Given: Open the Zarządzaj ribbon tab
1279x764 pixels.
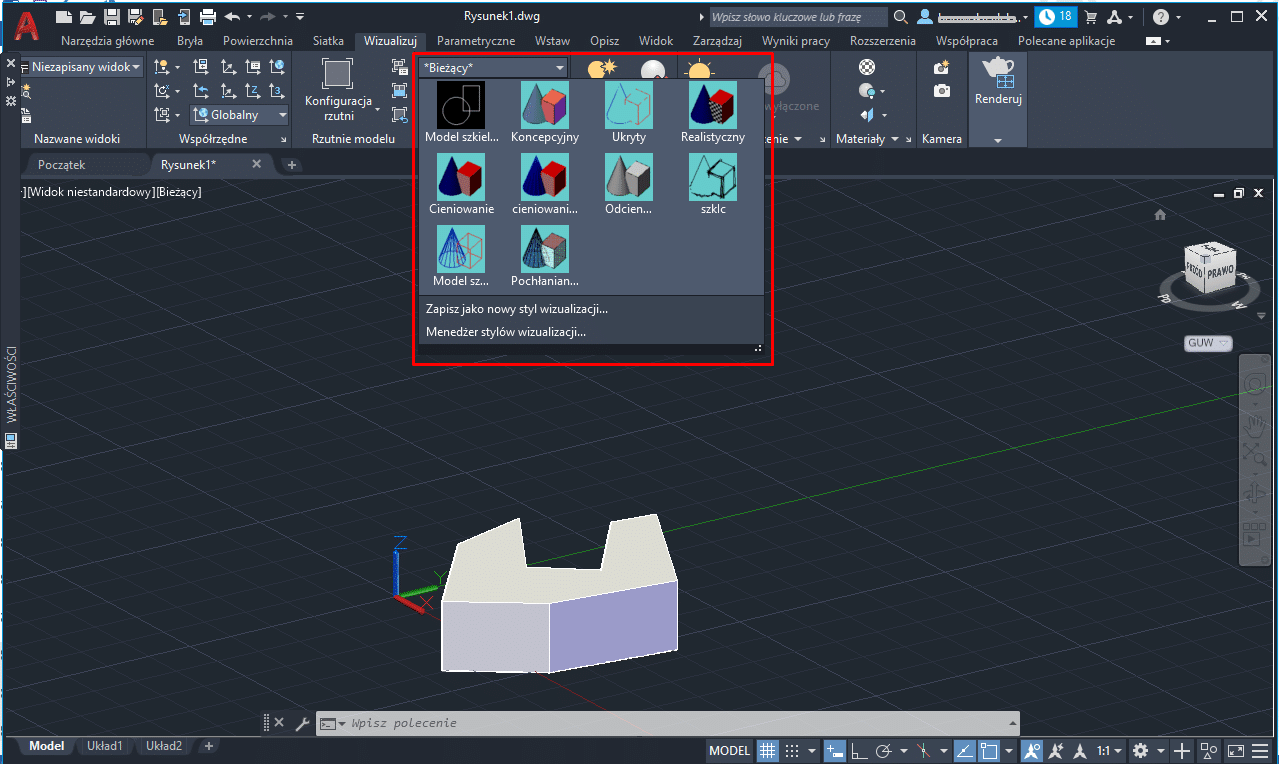Looking at the screenshot, I should tap(717, 41).
